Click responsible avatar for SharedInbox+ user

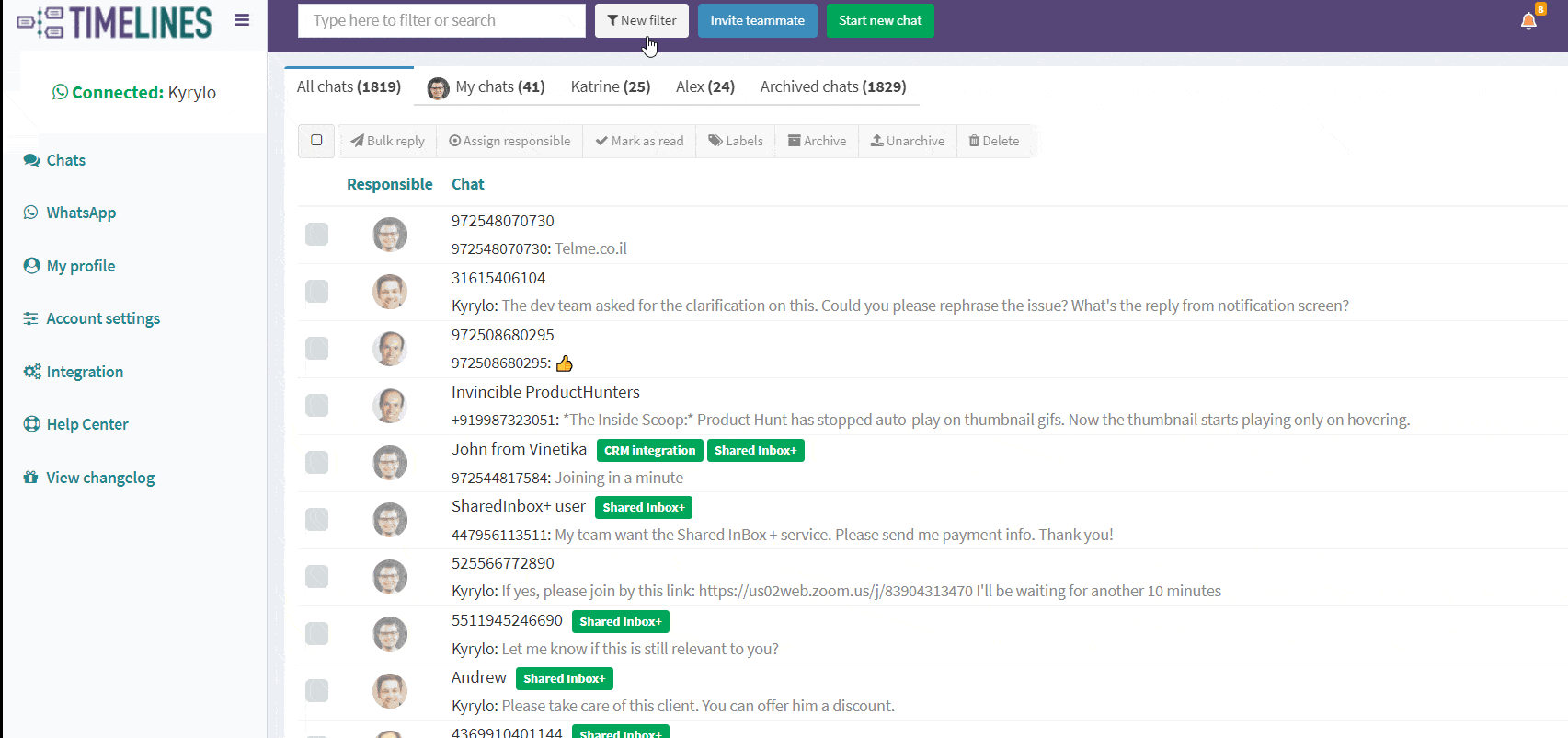(390, 520)
